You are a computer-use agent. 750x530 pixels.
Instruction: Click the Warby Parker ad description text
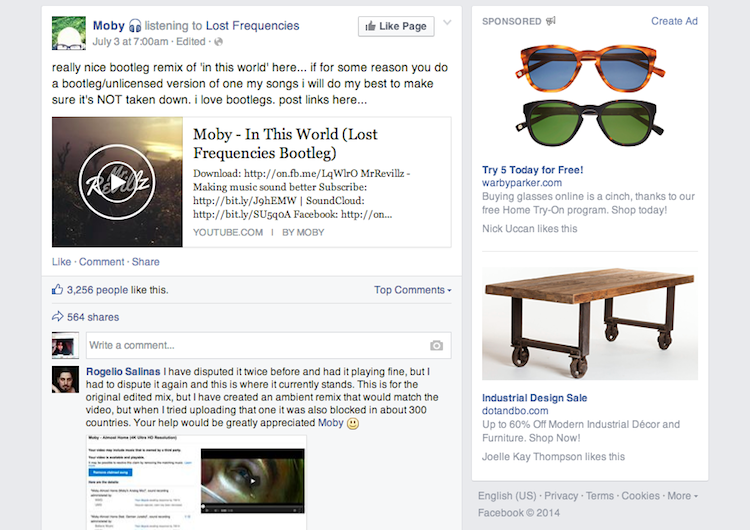(x=588, y=203)
